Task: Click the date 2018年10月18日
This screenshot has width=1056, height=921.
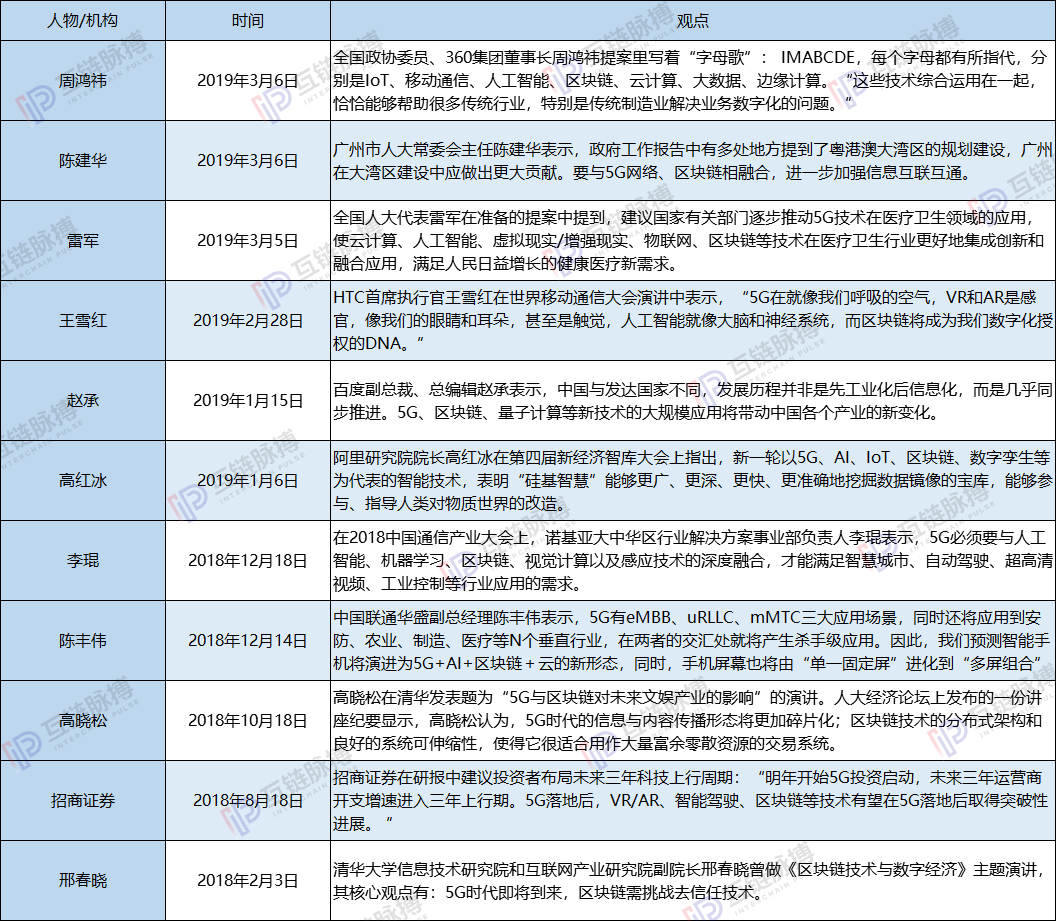Action: point(248,720)
